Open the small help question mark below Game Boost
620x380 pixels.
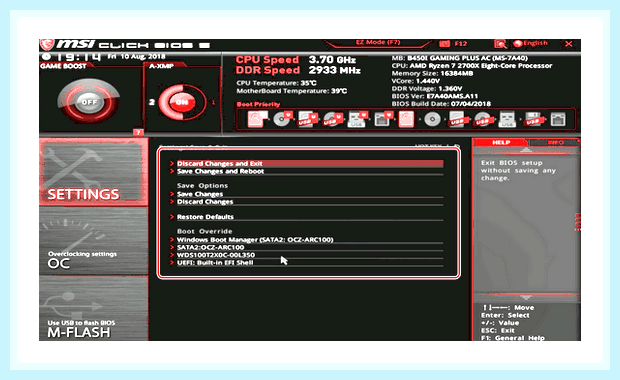[x=138, y=132]
